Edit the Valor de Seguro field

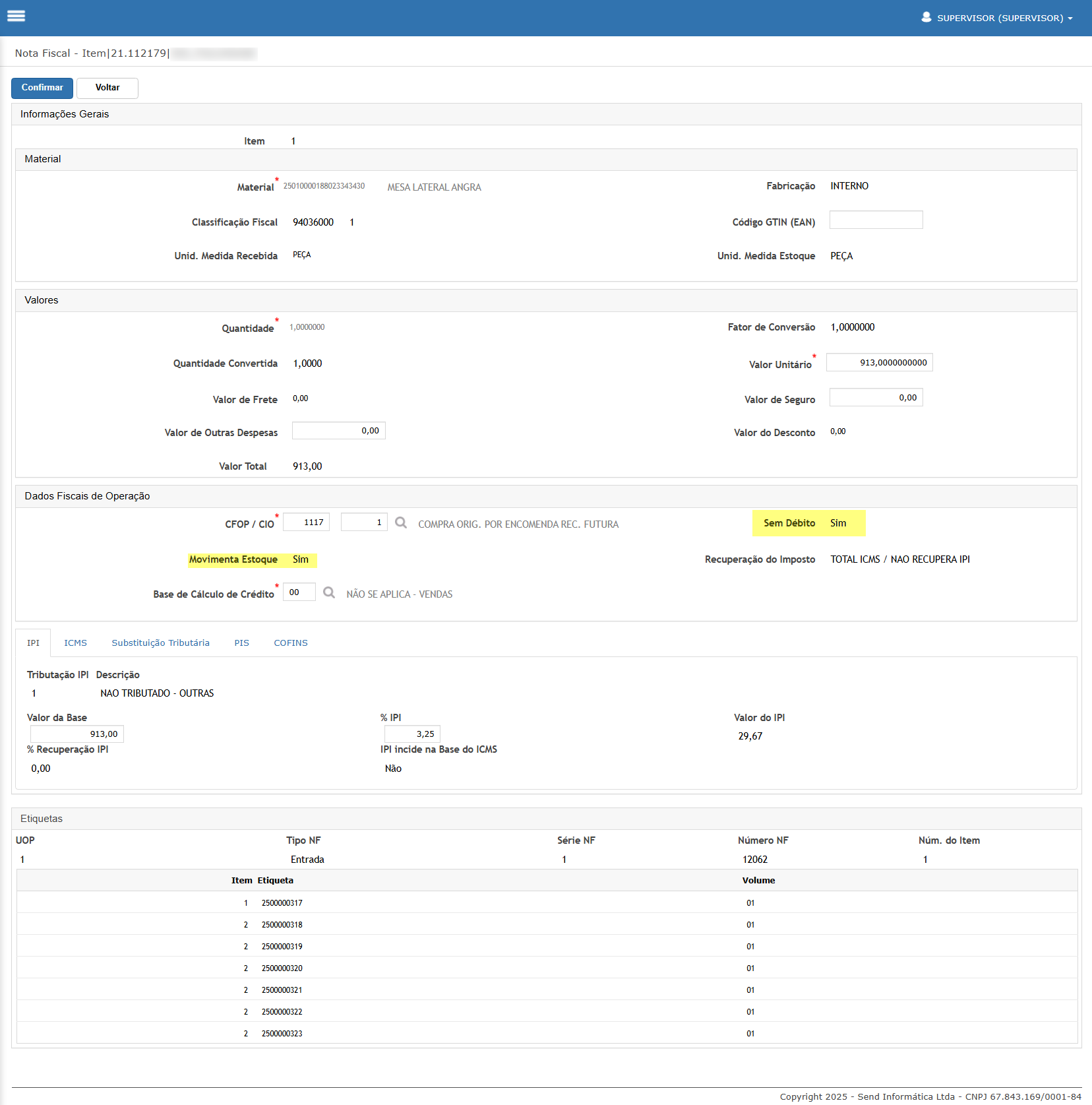click(x=876, y=397)
